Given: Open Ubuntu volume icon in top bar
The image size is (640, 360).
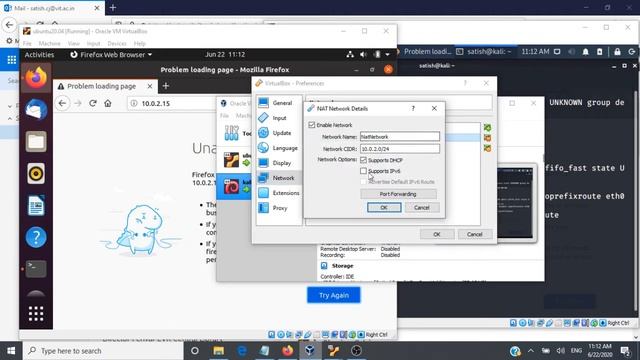Looking at the screenshot, I should point(363,54).
